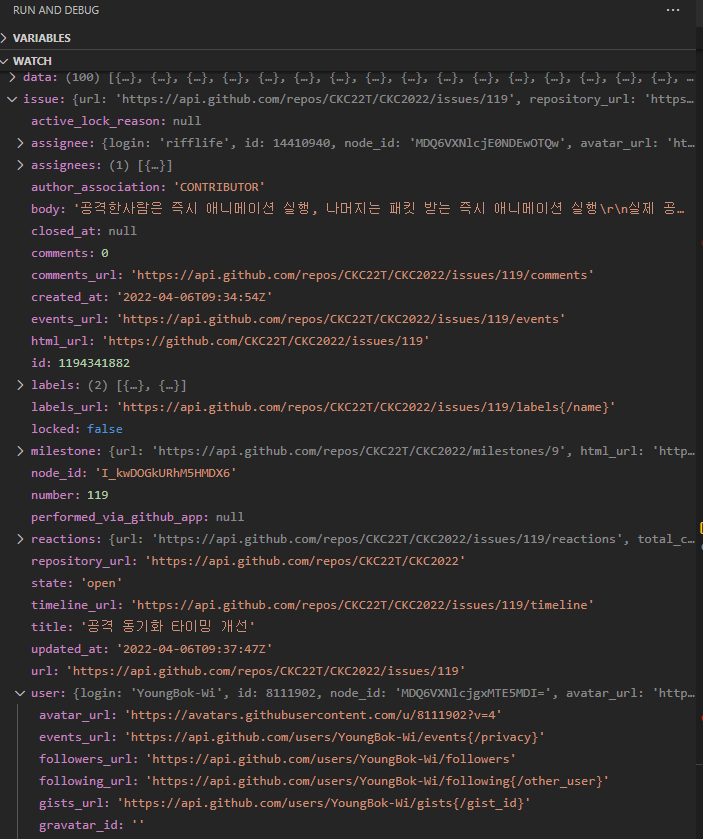Select the title property row
Image resolution: width=703 pixels, height=839 pixels.
144,627
